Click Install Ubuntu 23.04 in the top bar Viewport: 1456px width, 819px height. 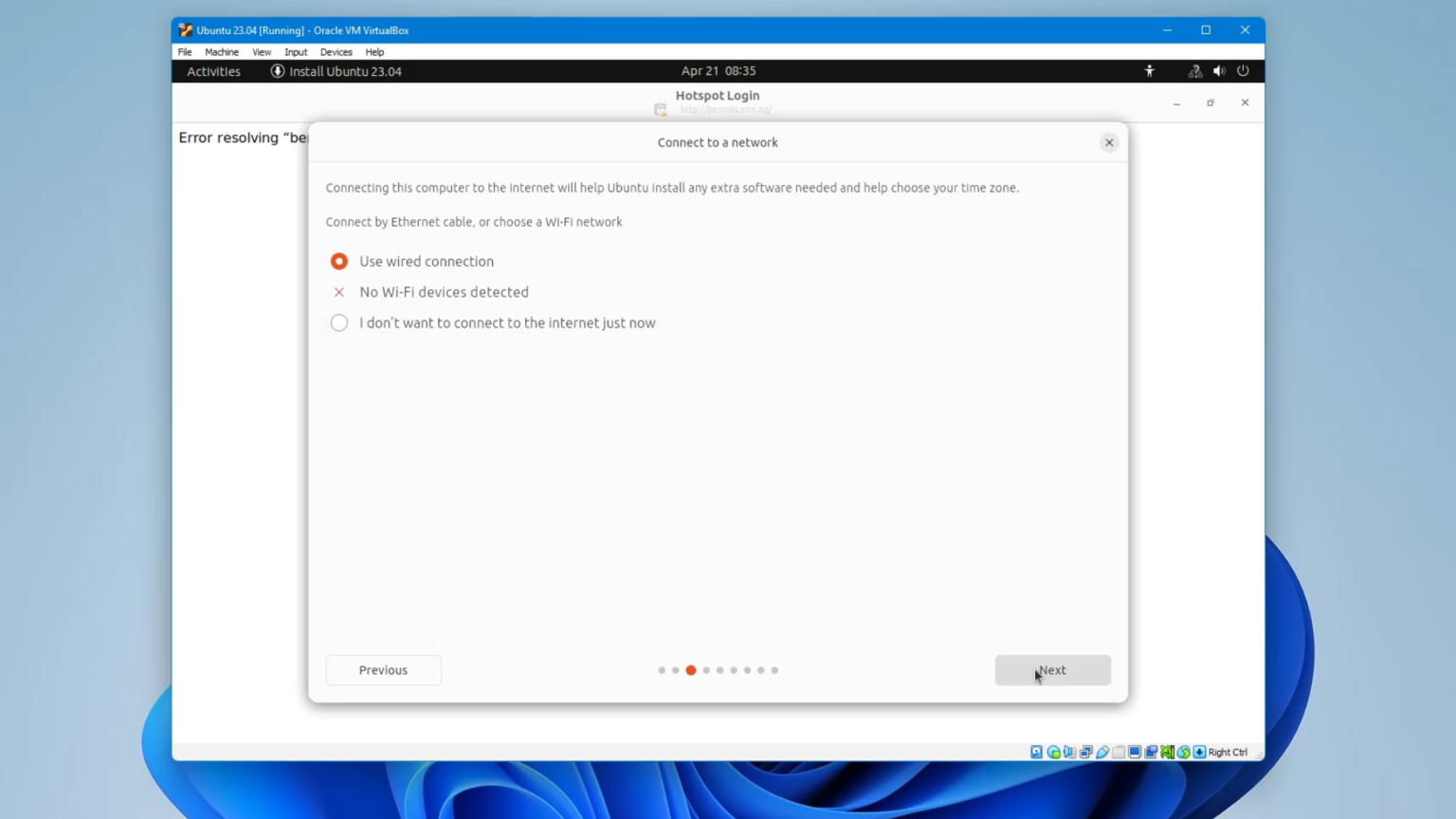tap(345, 71)
